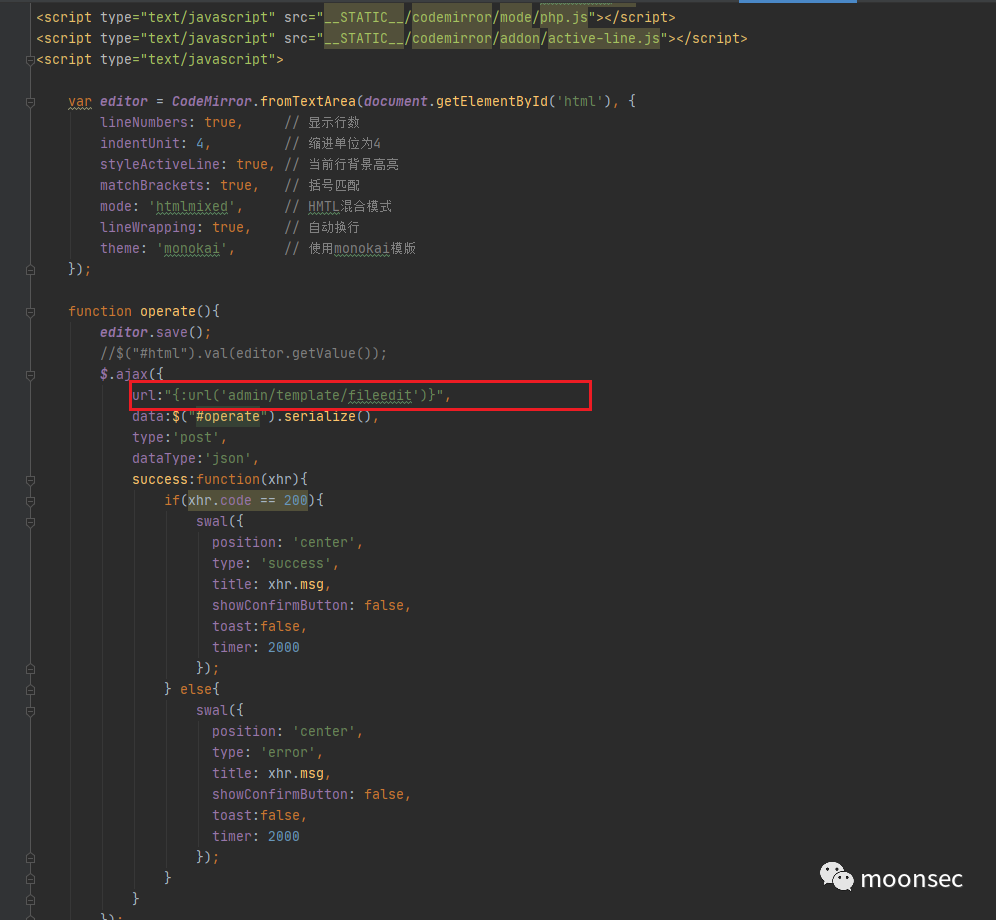
Task: Click the 'lineWrapping' property
Action: [x=147, y=227]
